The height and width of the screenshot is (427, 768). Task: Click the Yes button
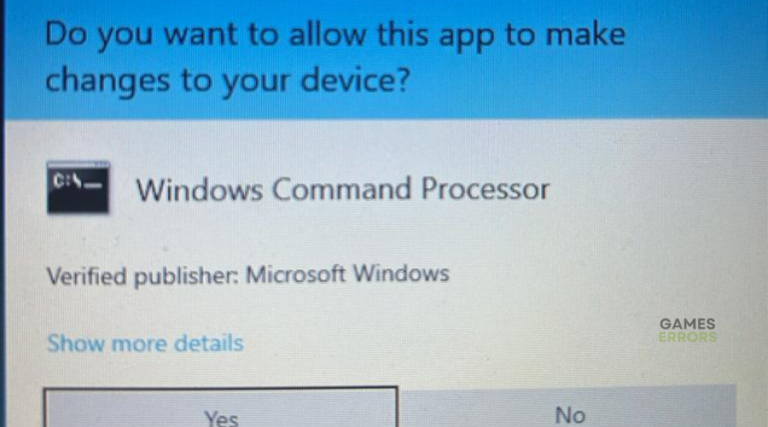click(221, 407)
